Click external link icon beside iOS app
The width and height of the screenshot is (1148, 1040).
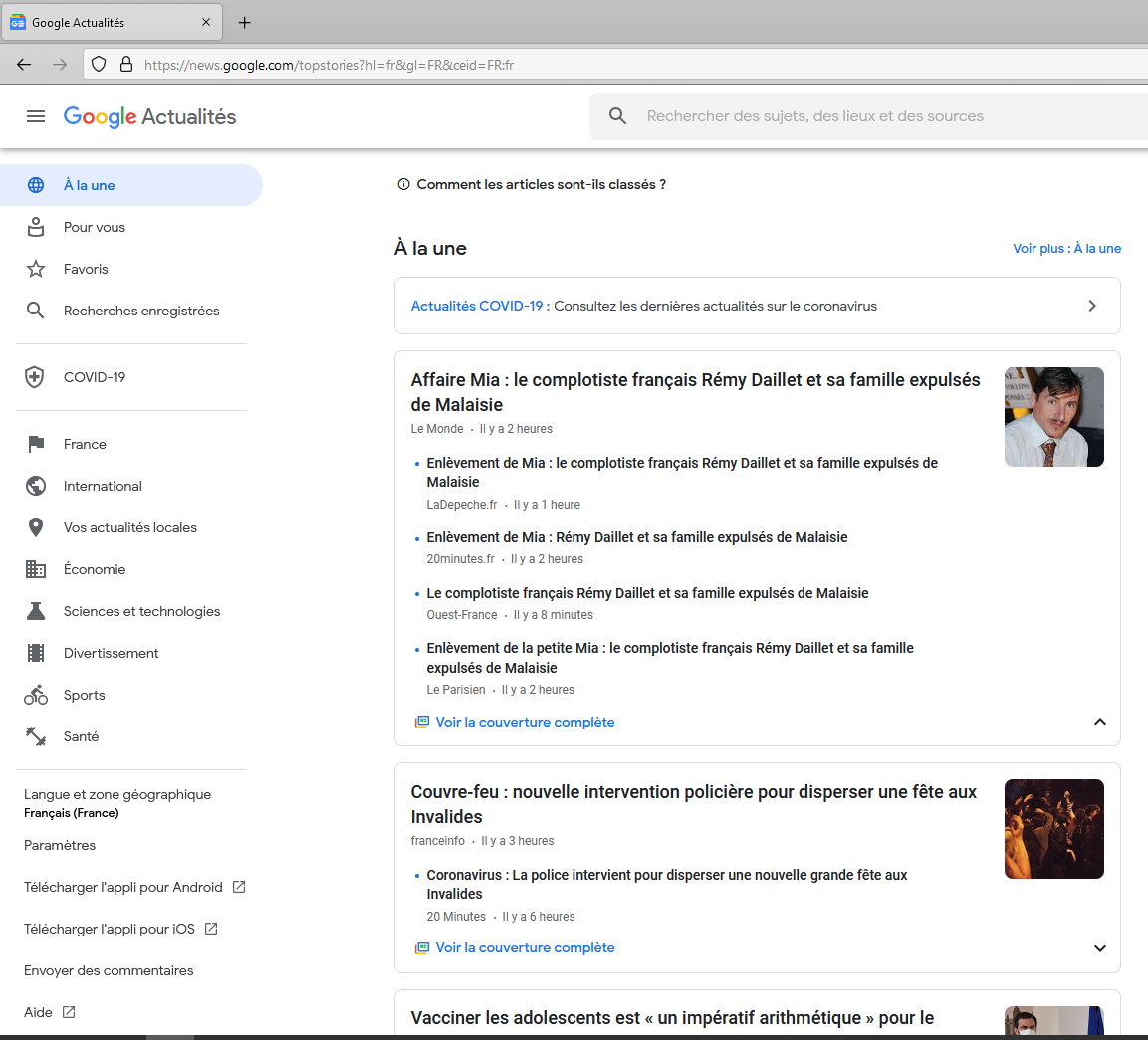pos(211,929)
